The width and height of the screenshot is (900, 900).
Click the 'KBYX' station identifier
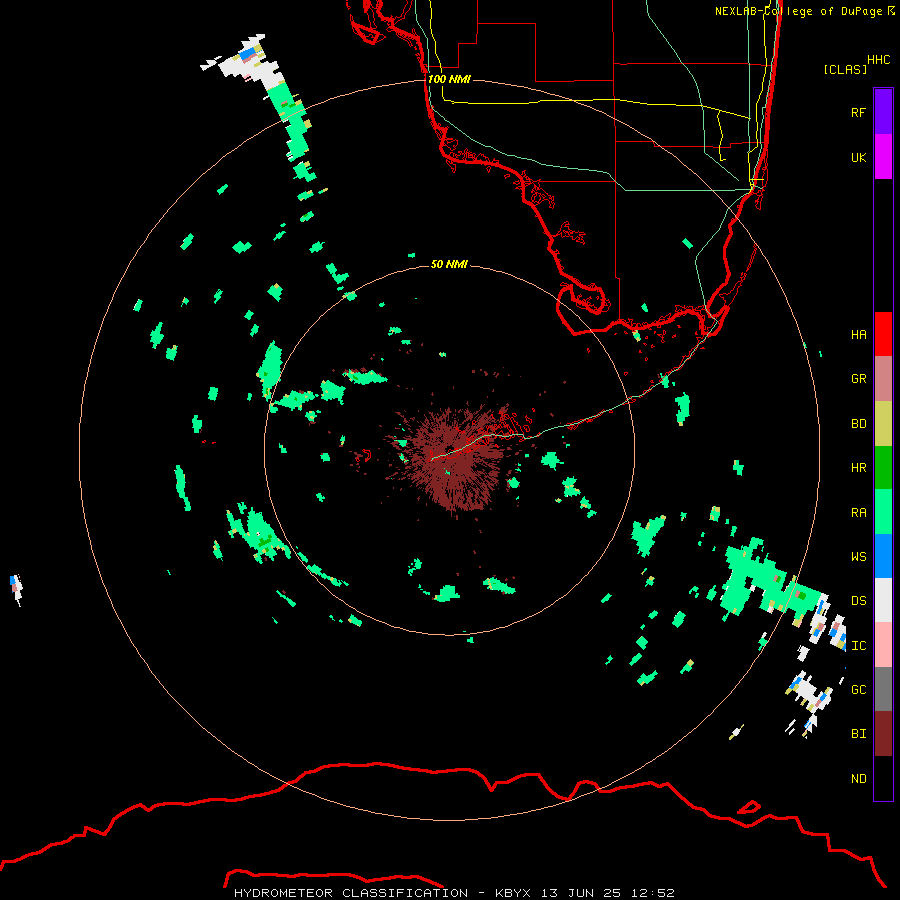[x=513, y=893]
